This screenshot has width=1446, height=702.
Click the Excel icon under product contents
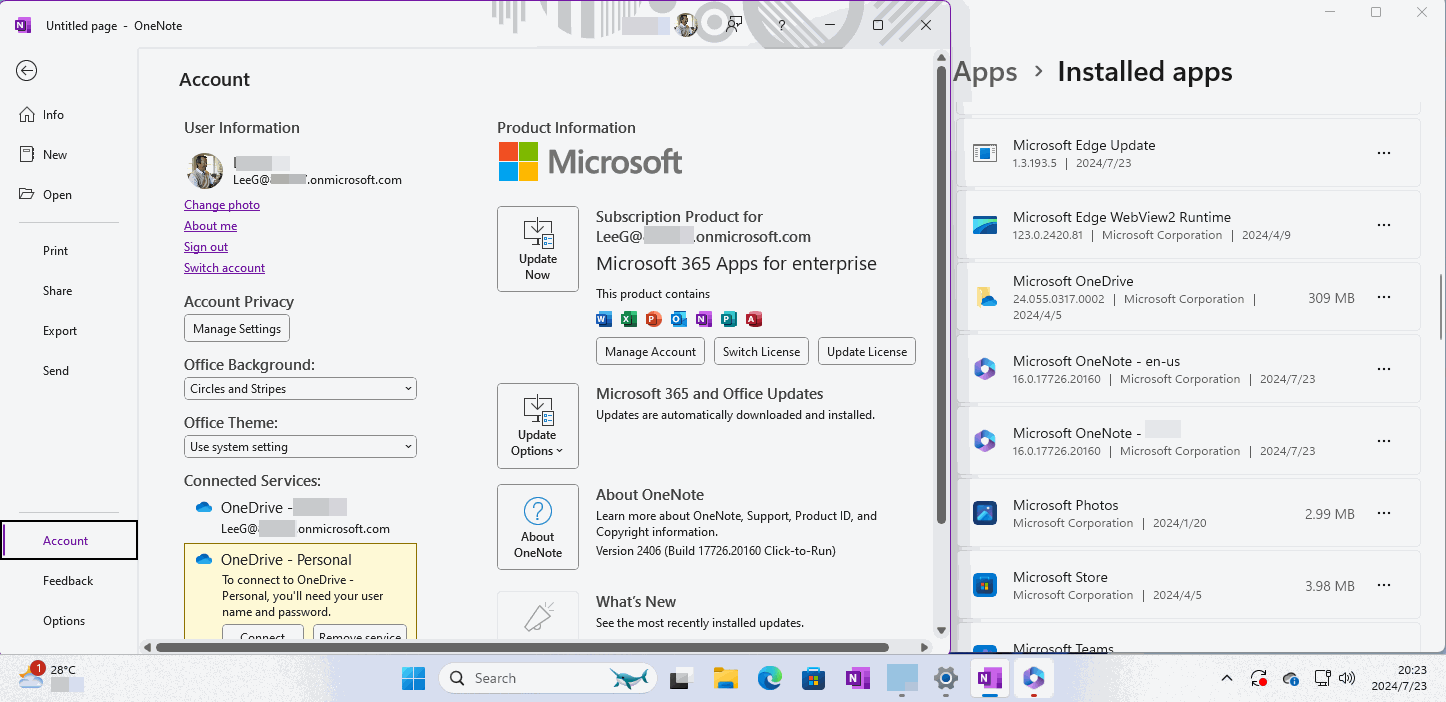629,319
